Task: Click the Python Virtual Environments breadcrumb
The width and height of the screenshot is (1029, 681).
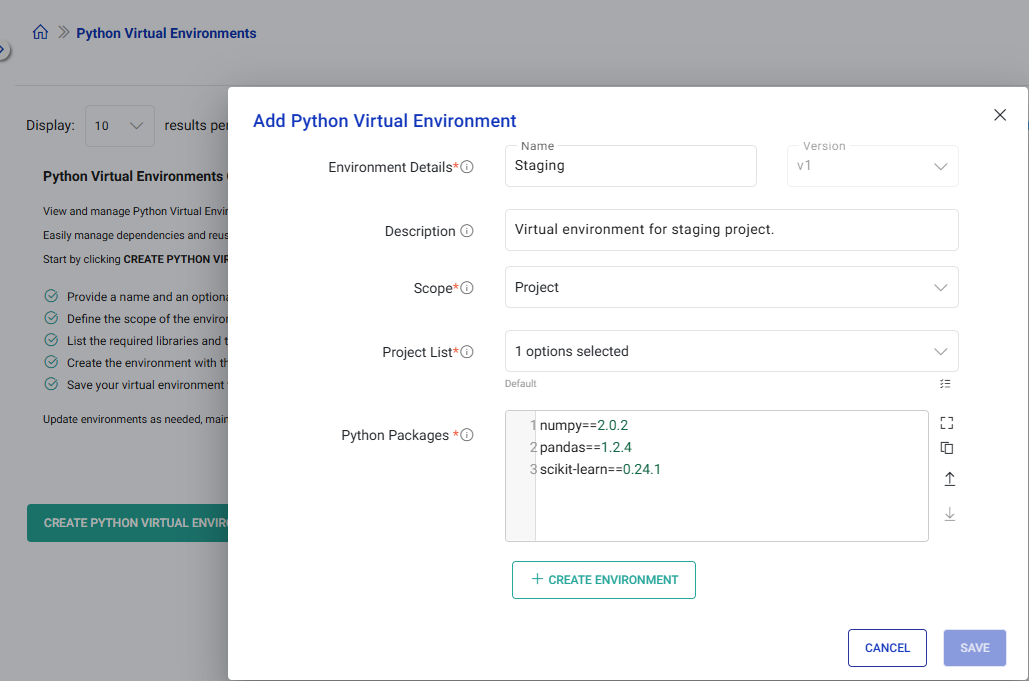Action: click(x=166, y=32)
